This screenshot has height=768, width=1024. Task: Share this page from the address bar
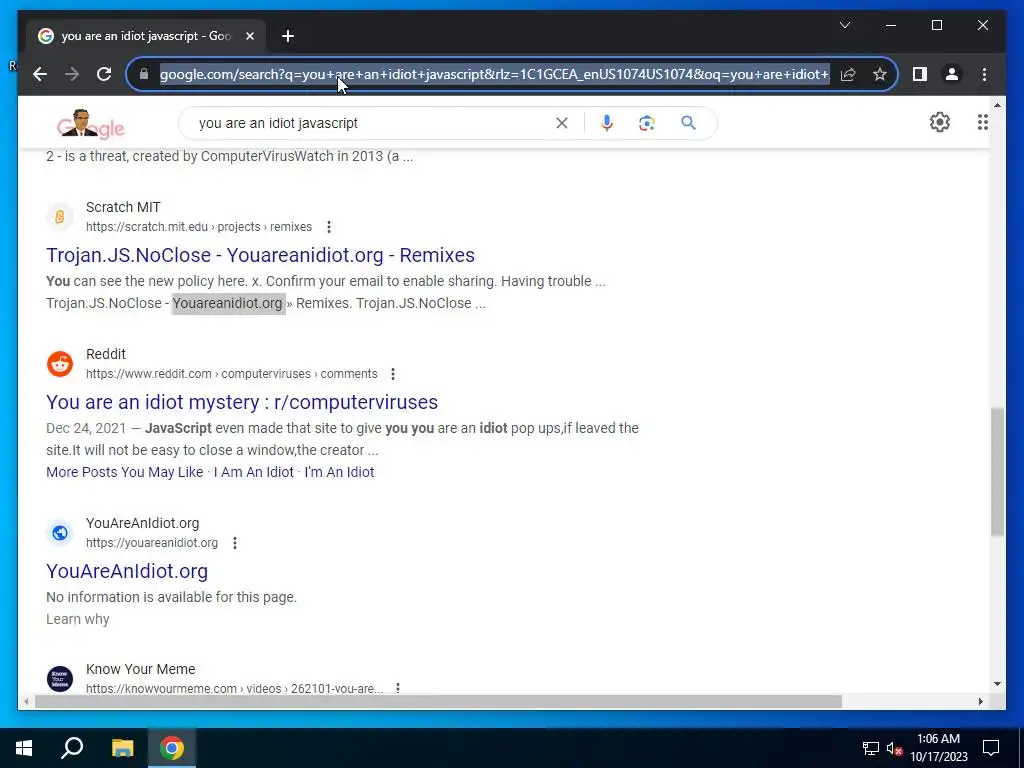[848, 74]
